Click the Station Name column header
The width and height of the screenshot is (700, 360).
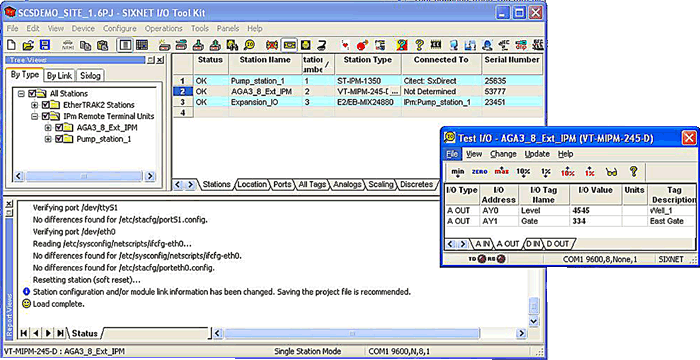click(265, 64)
